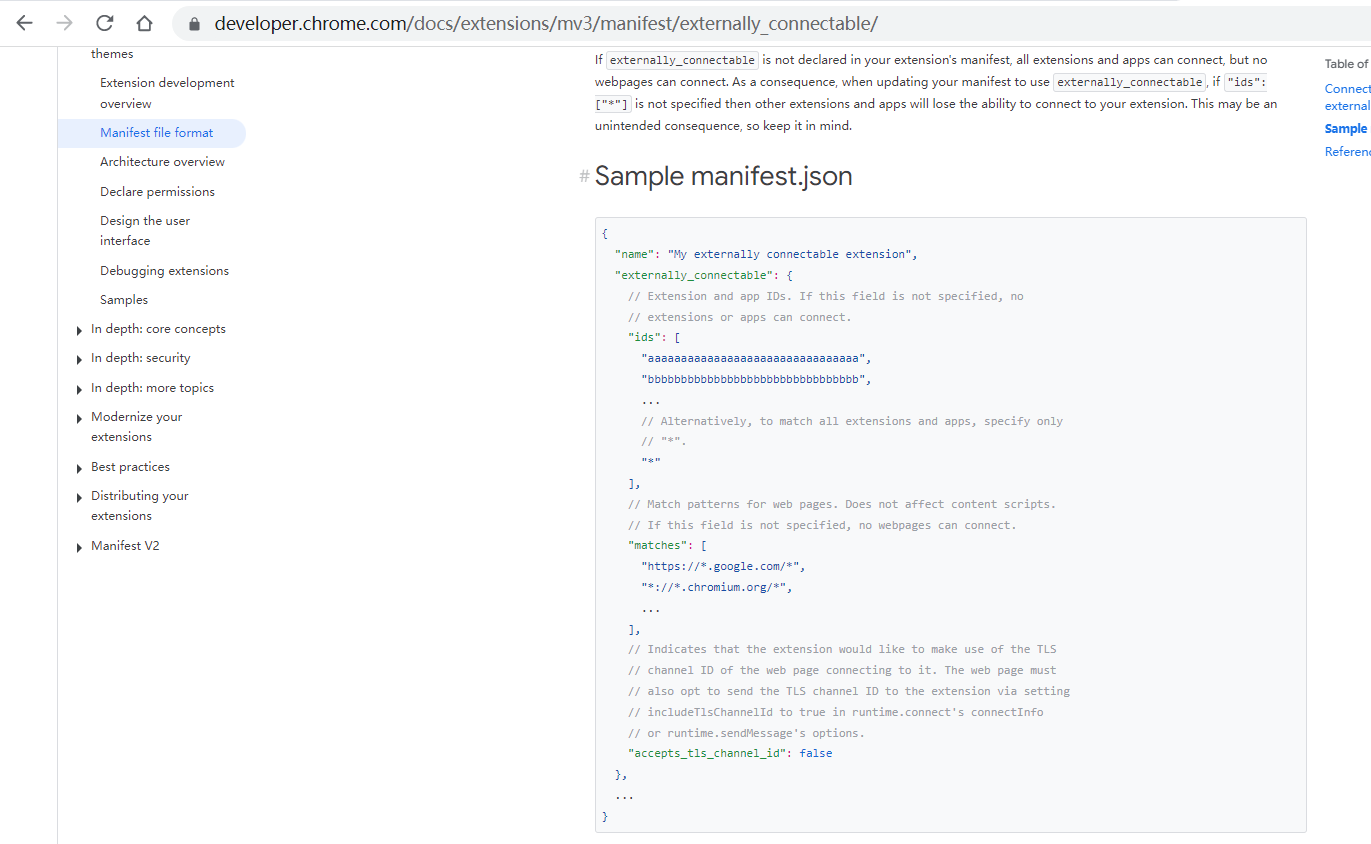Image resolution: width=1371 pixels, height=844 pixels.
Task: View site security info via the padlock
Action: click(194, 23)
